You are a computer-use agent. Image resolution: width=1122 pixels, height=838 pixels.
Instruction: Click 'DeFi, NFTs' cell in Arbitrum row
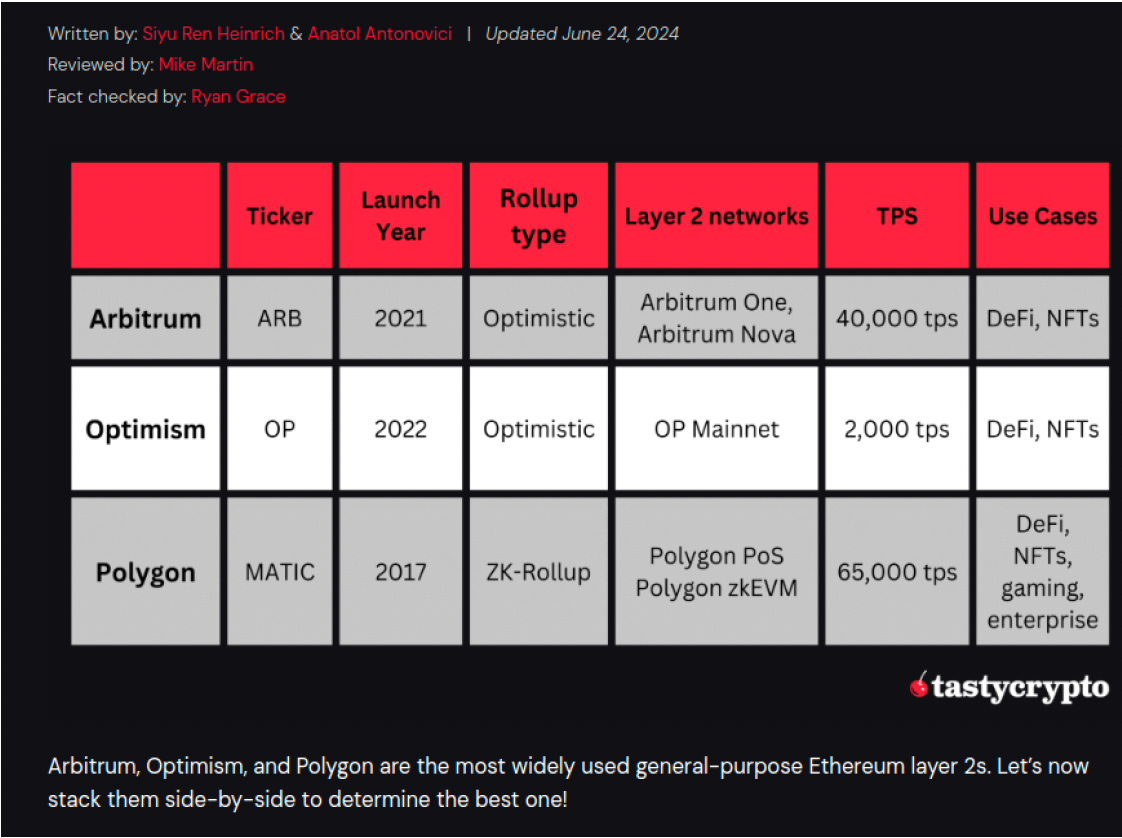pos(1043,318)
